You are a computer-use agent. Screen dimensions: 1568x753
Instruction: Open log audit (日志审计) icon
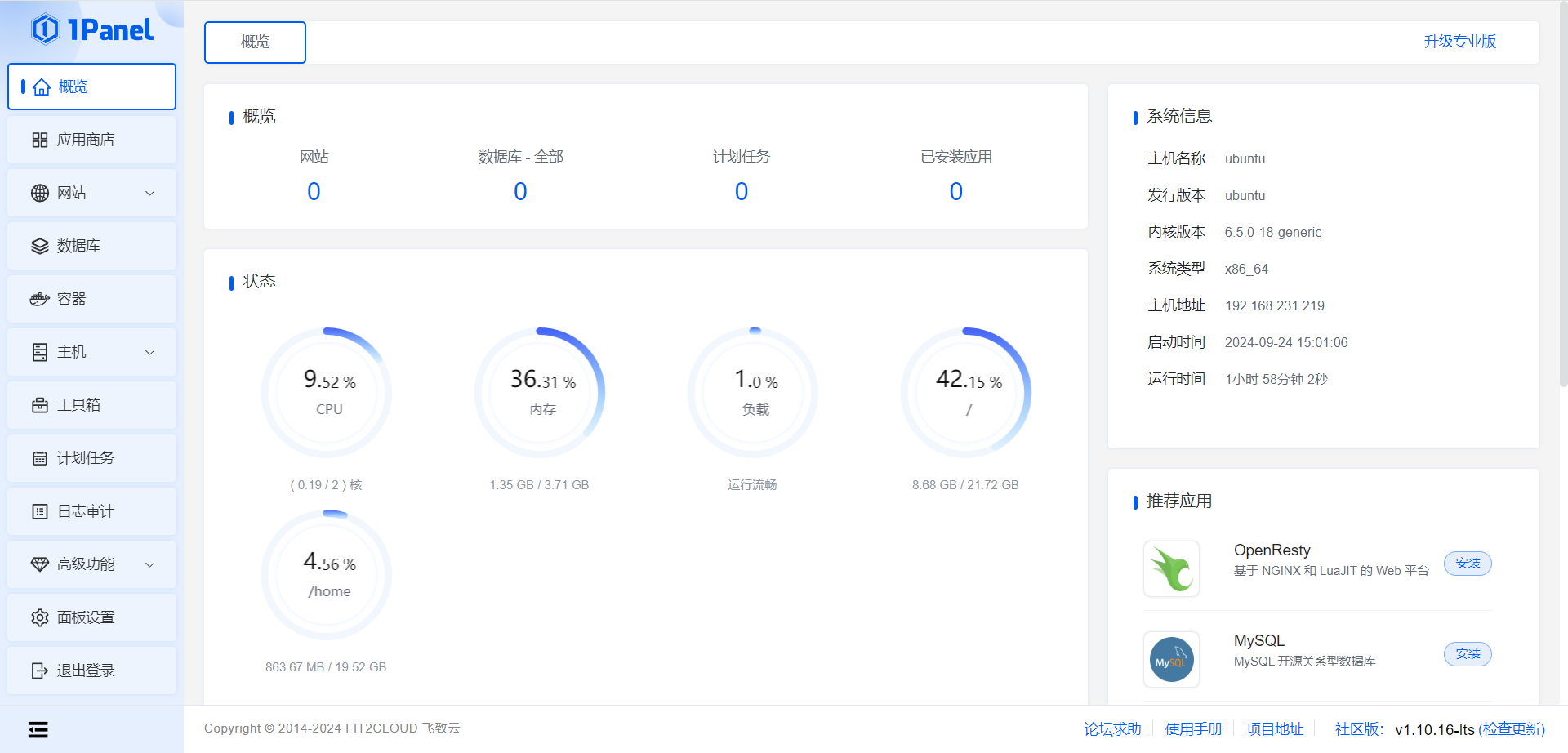click(39, 511)
